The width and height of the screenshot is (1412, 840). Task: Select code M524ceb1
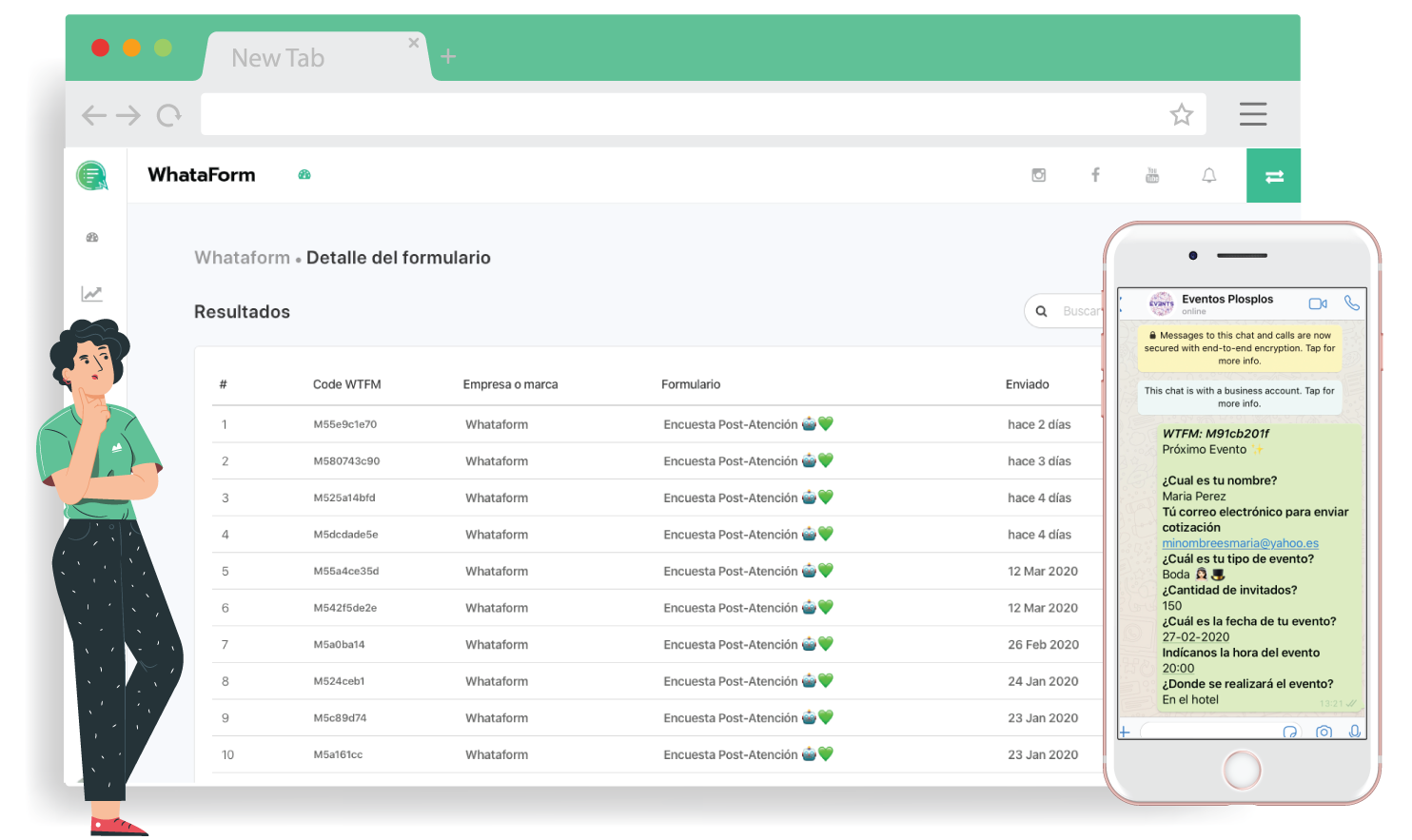pos(339,681)
